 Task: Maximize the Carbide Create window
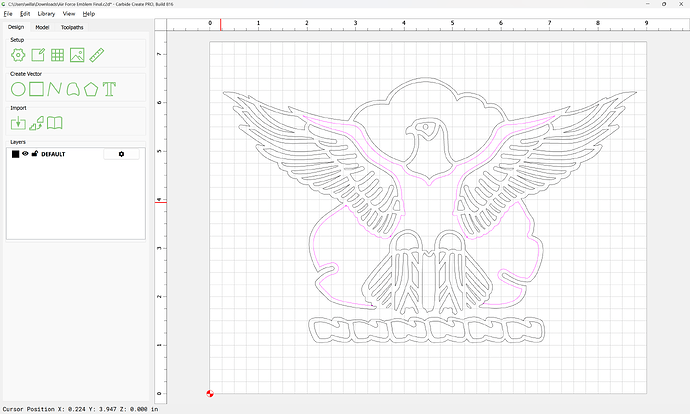coord(664,4)
